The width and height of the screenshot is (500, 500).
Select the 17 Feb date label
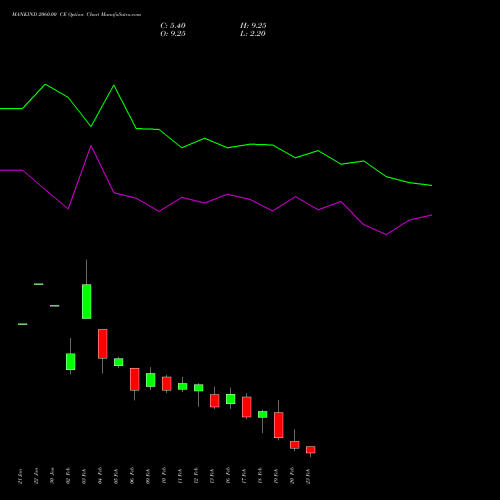(244, 476)
